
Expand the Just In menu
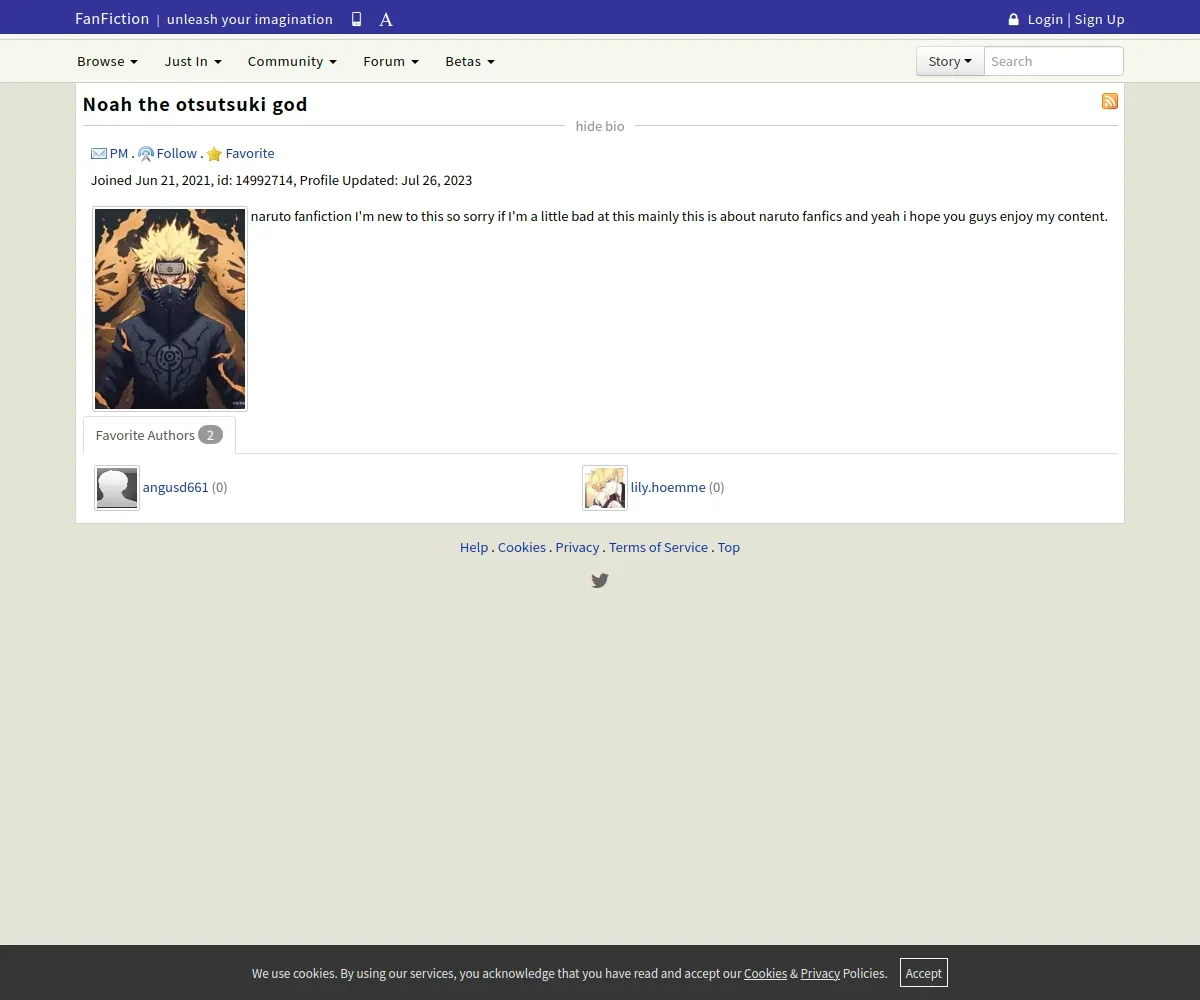point(193,61)
